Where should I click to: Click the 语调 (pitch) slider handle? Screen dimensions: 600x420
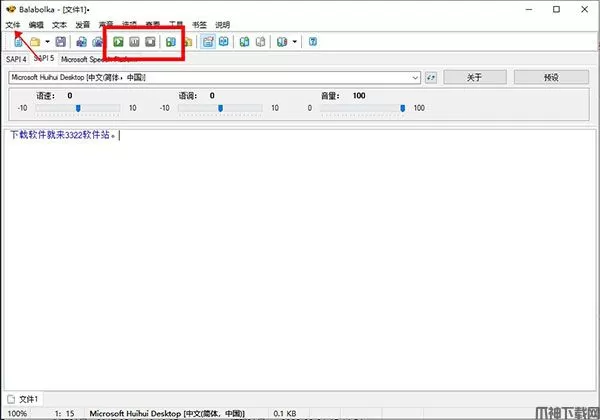pyautogui.click(x=220, y=107)
